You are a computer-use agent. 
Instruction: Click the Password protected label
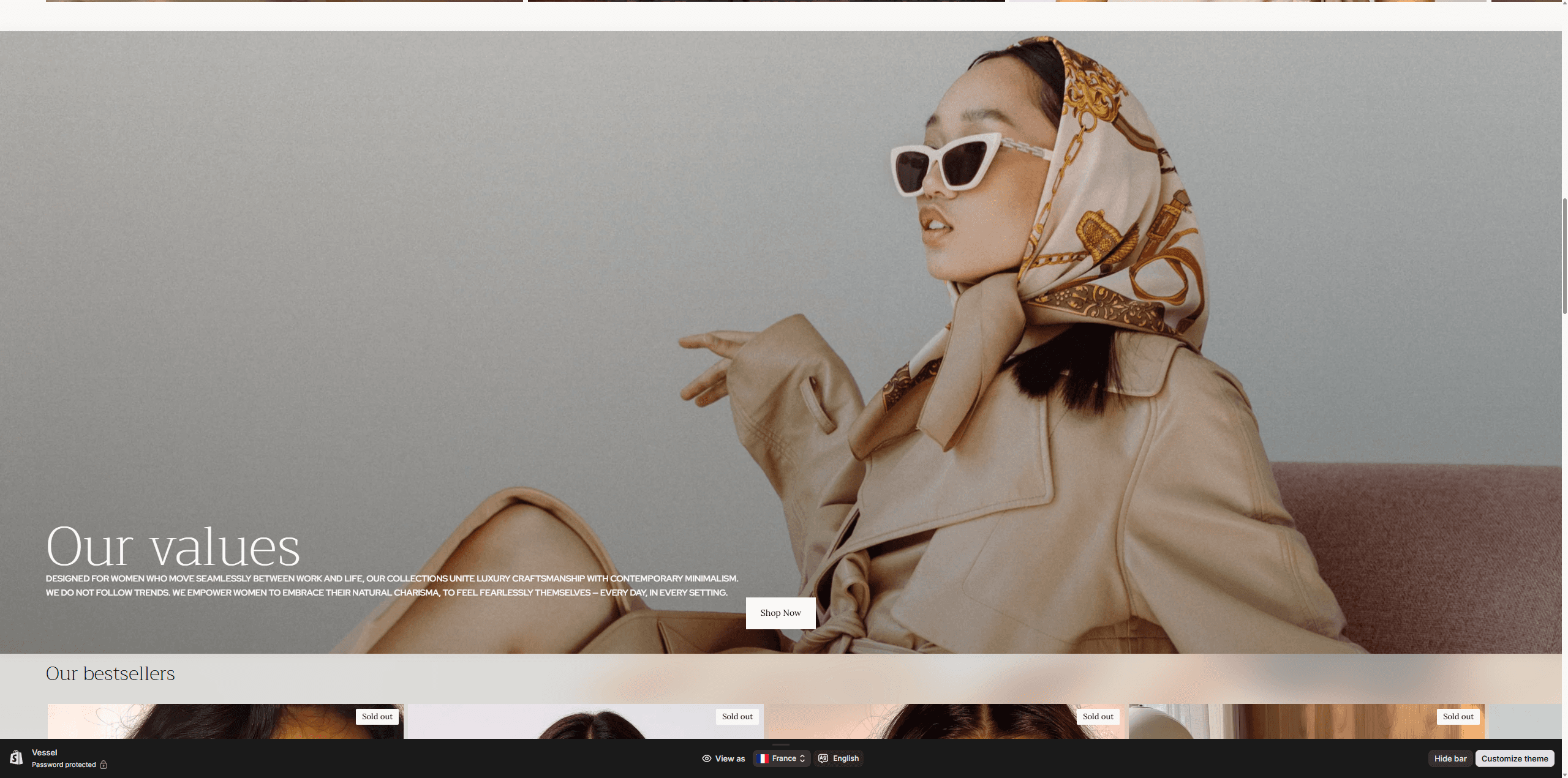[64, 765]
